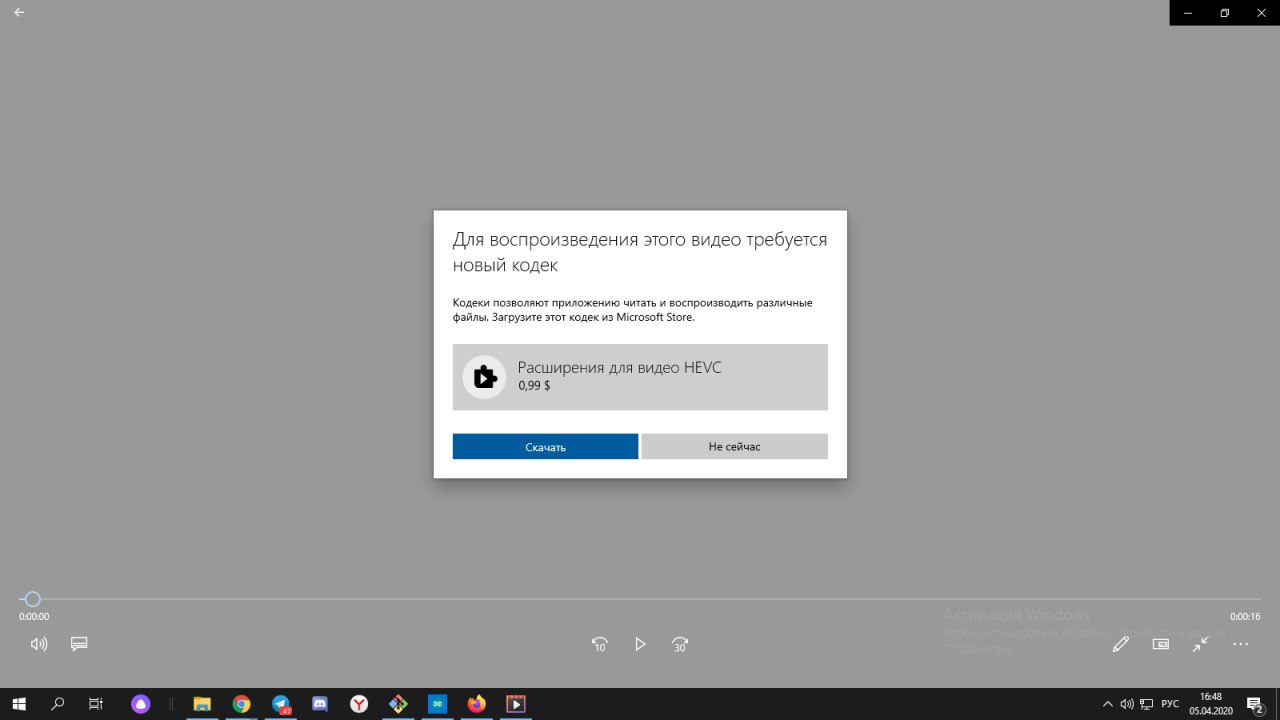This screenshot has height=720, width=1280.
Task: Show hidden system tray icons
Action: [1107, 704]
